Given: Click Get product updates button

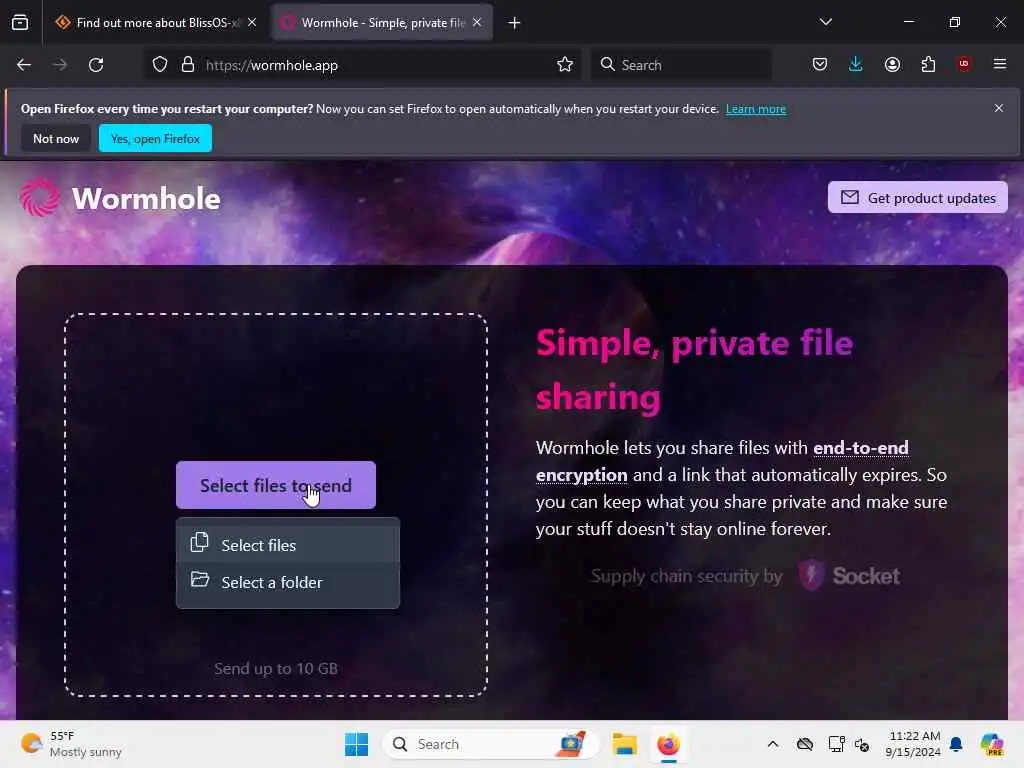Looking at the screenshot, I should 918,197.
